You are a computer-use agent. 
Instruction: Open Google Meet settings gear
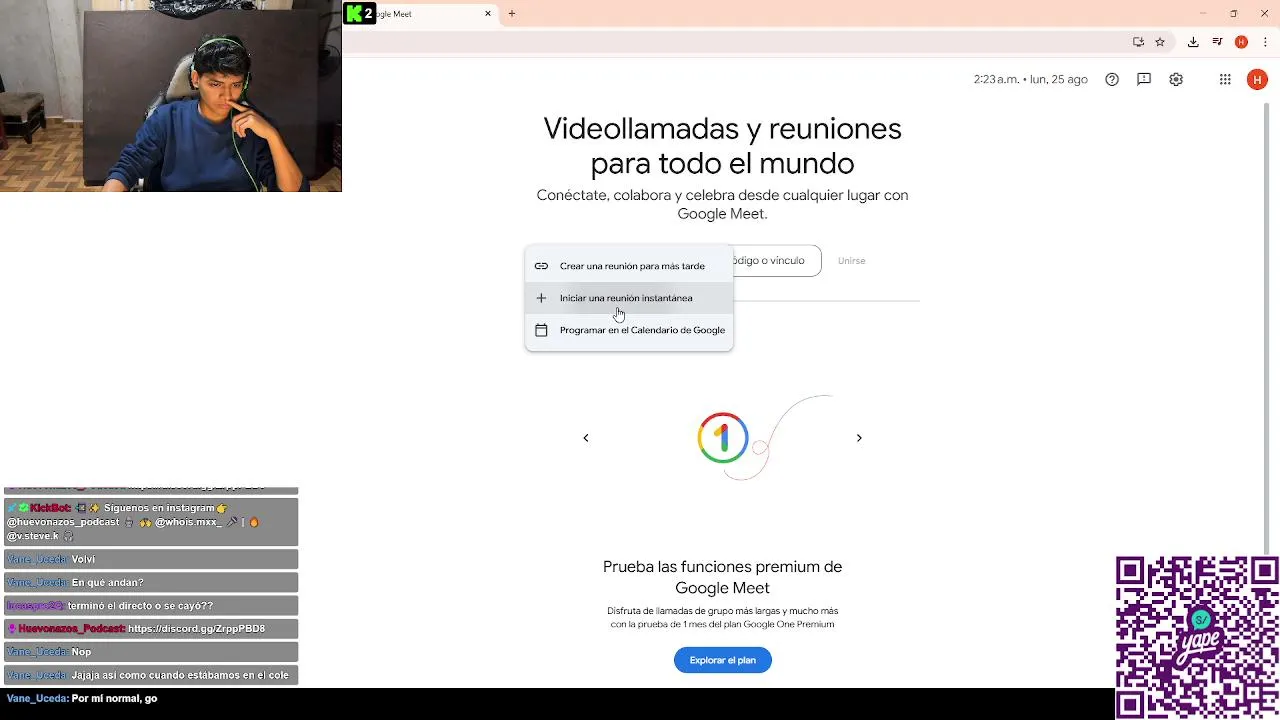(1176, 80)
